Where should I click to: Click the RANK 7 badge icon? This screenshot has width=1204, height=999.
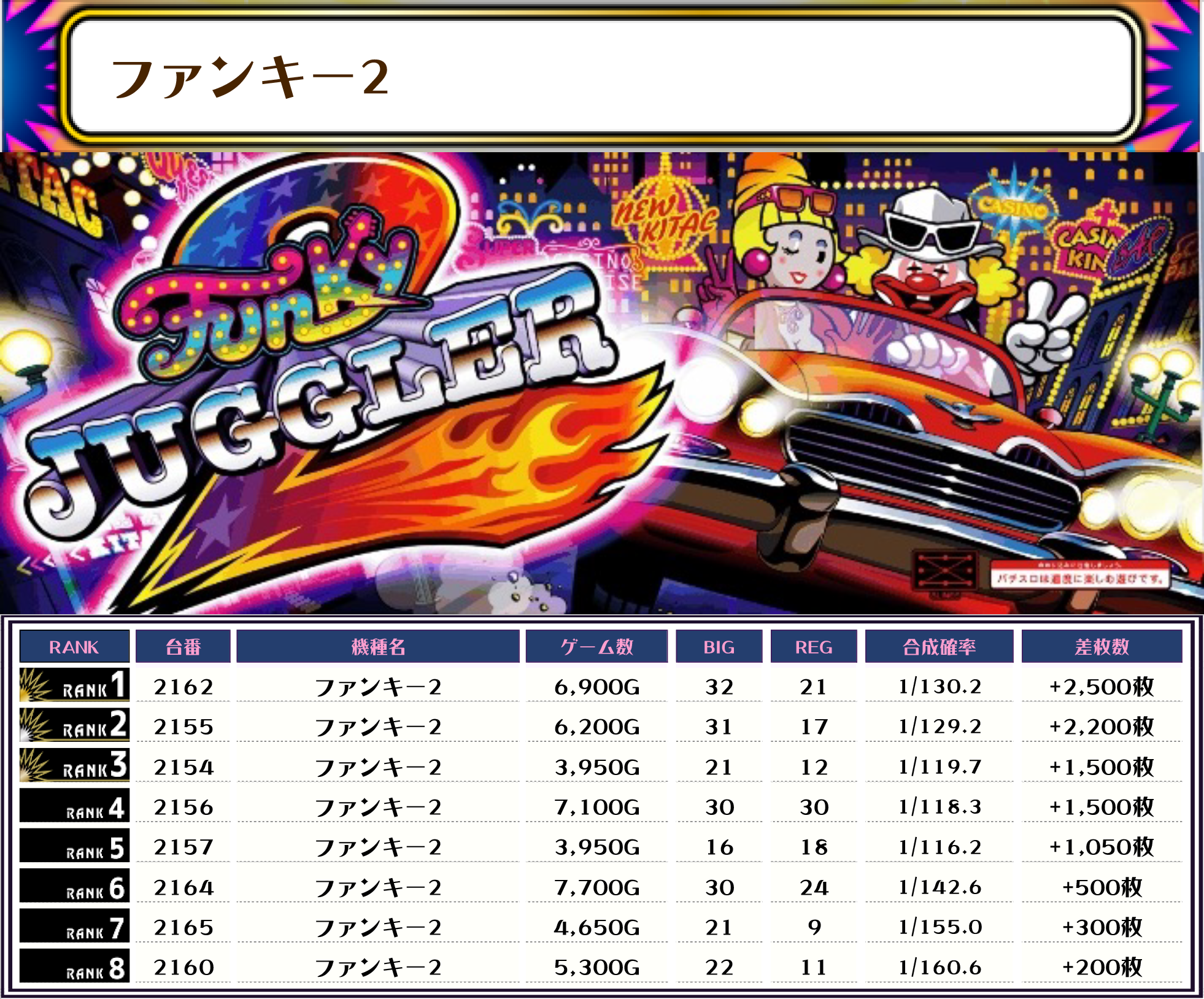(x=74, y=926)
